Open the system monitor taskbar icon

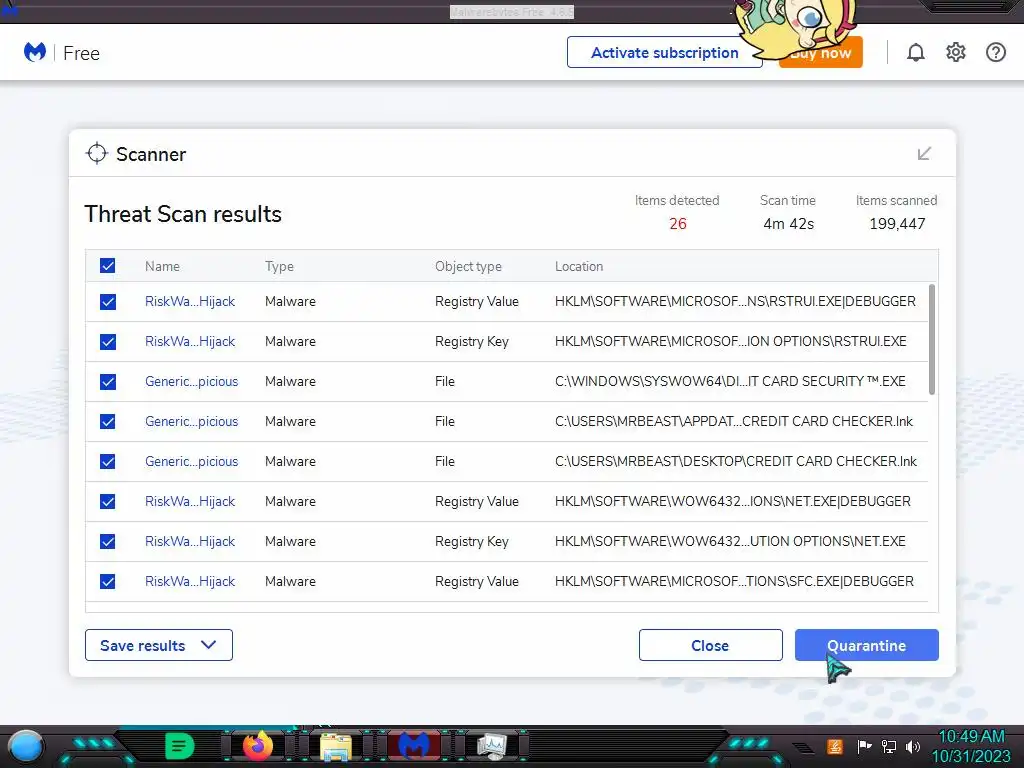tap(492, 746)
